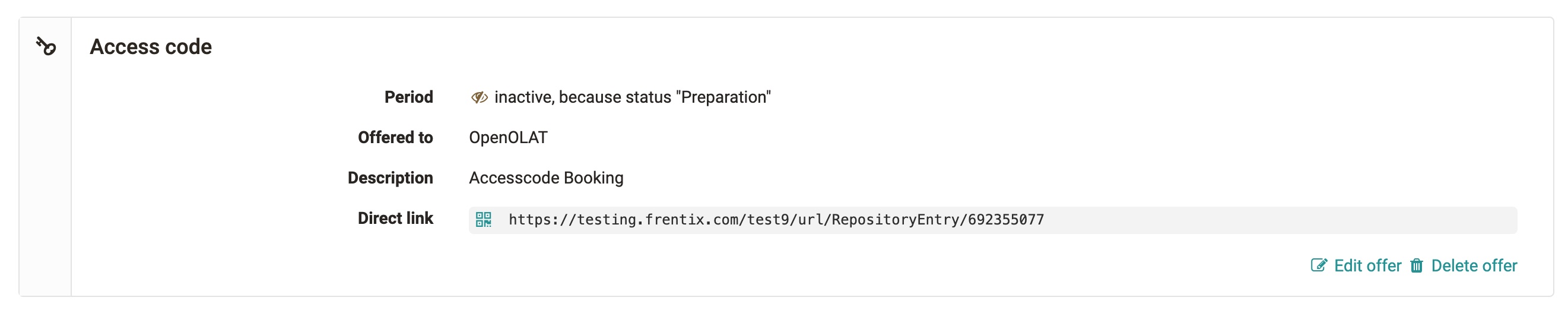Click the Description label

[390, 178]
